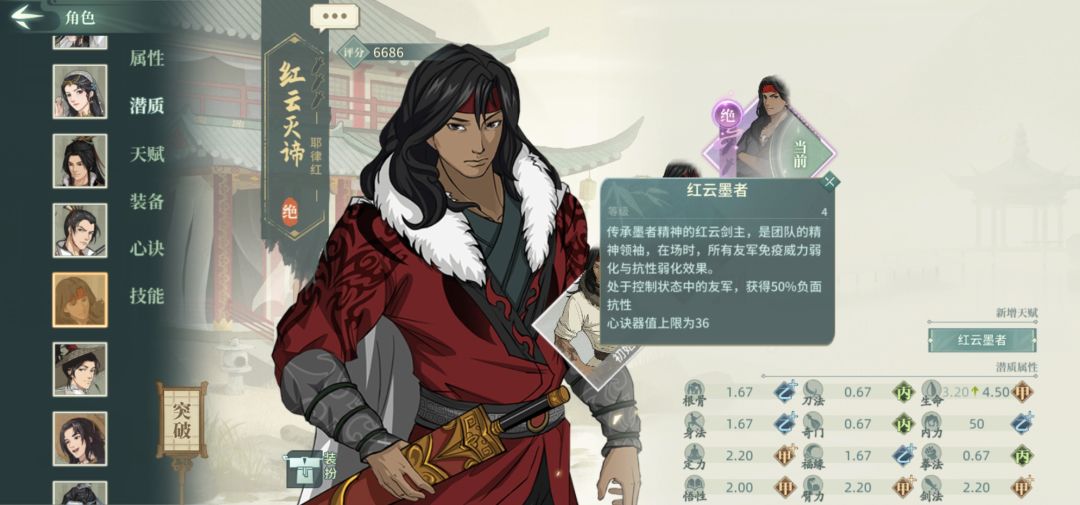Click the 红云墨者 new talent button
The width and height of the screenshot is (1080, 505).
click(982, 340)
